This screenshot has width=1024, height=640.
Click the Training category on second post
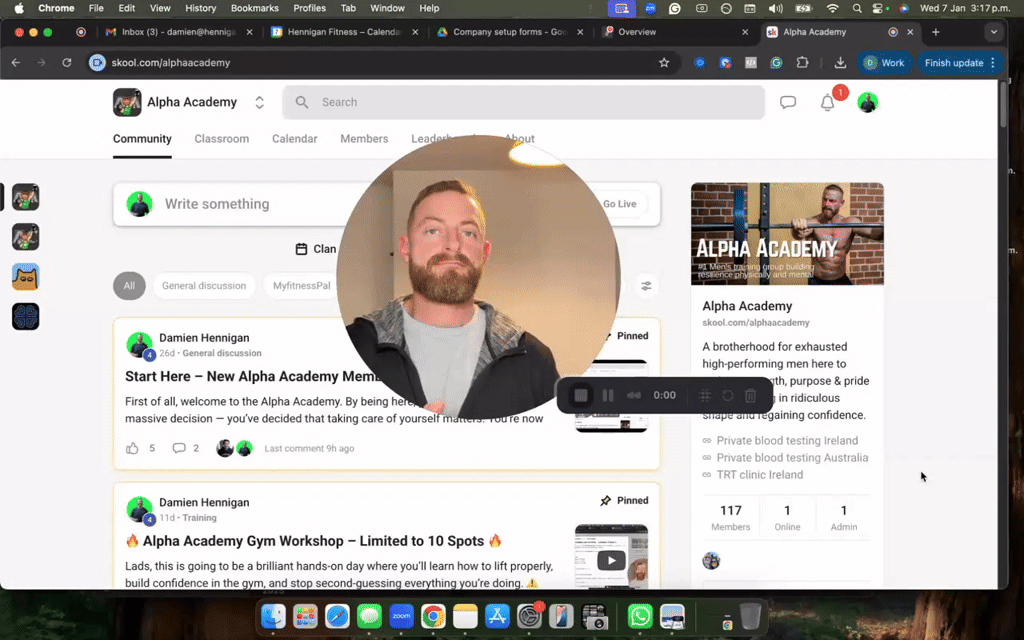(199, 518)
